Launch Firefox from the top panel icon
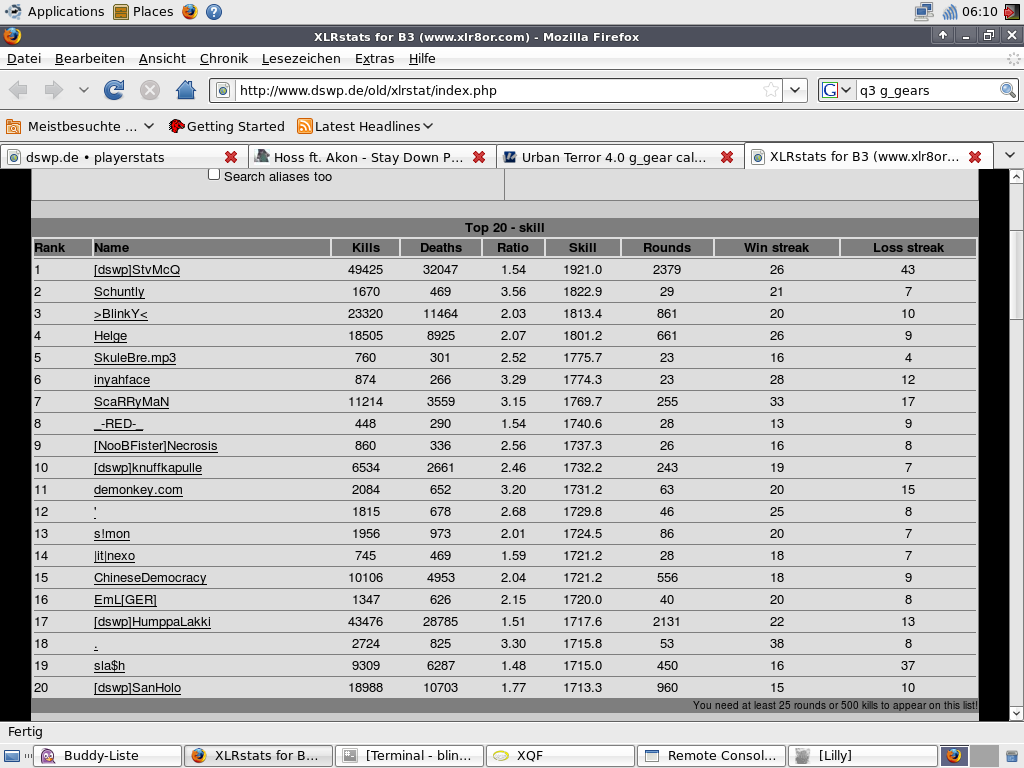1024x768 pixels. 190,11
